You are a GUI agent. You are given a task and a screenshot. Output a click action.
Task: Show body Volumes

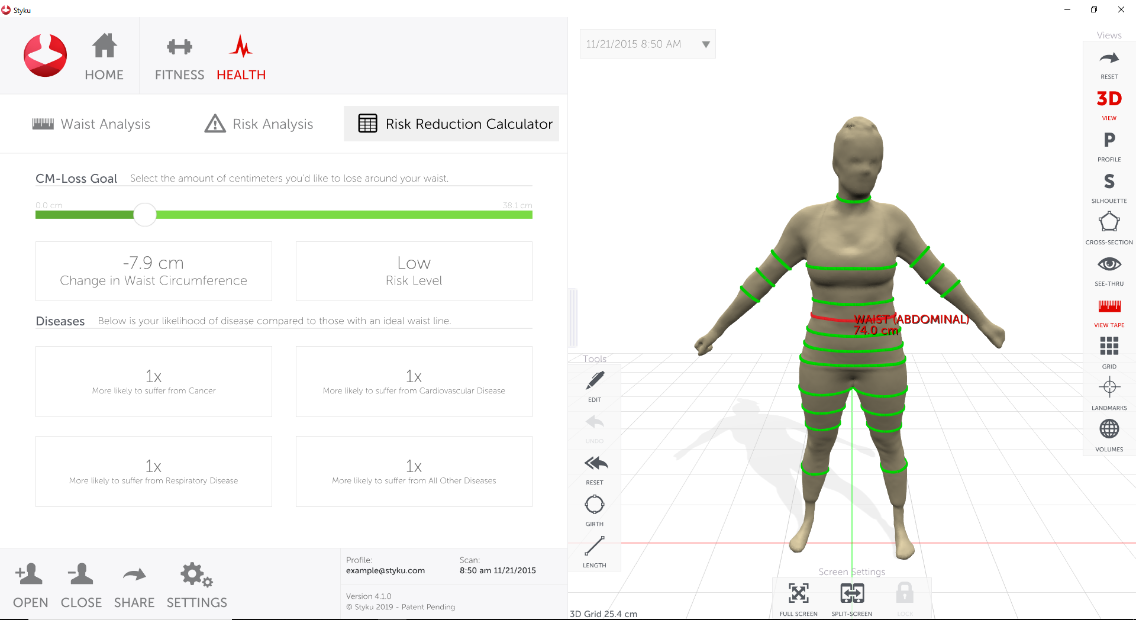coord(1109,433)
